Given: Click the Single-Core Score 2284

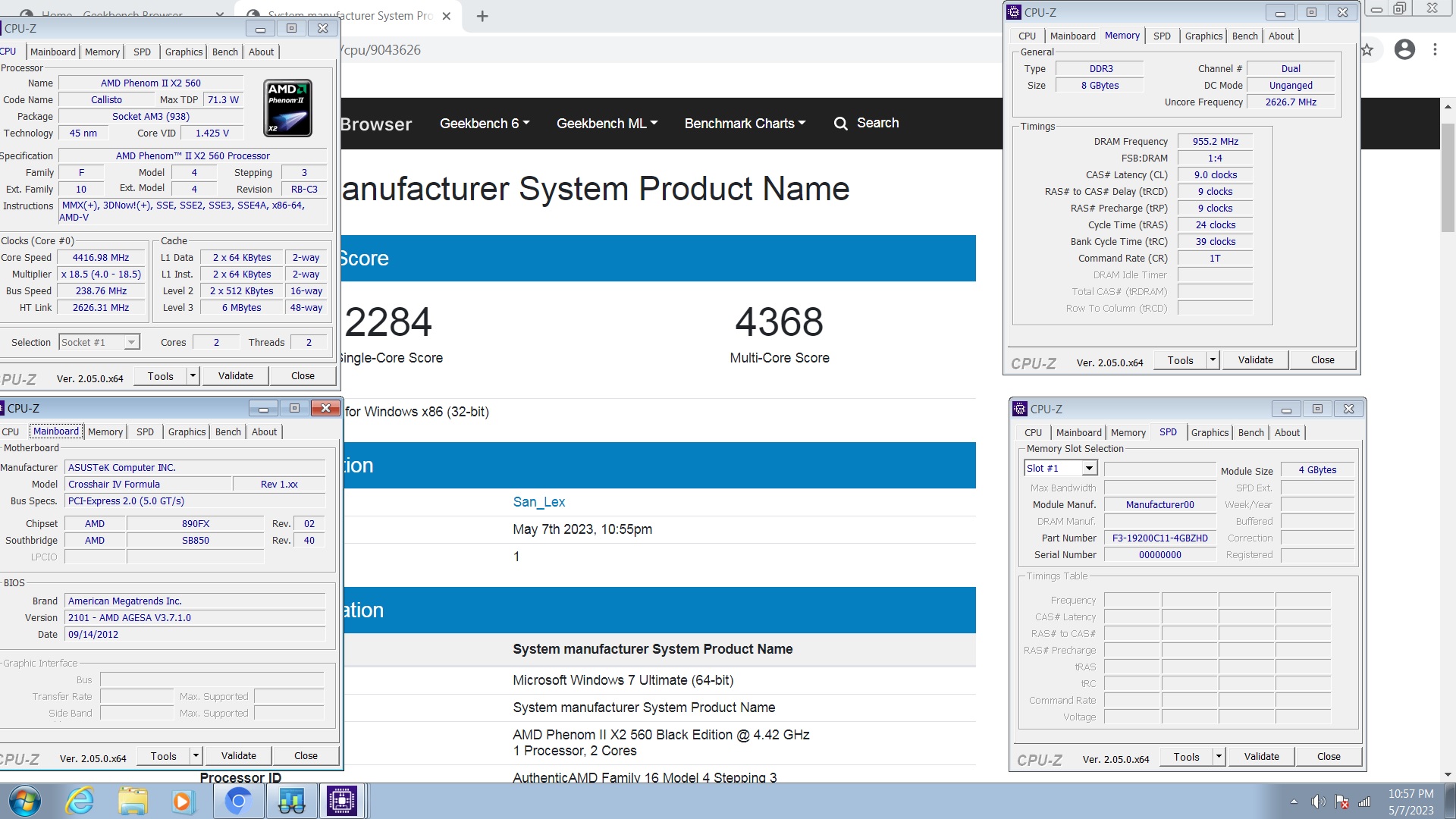Looking at the screenshot, I should click(x=388, y=322).
